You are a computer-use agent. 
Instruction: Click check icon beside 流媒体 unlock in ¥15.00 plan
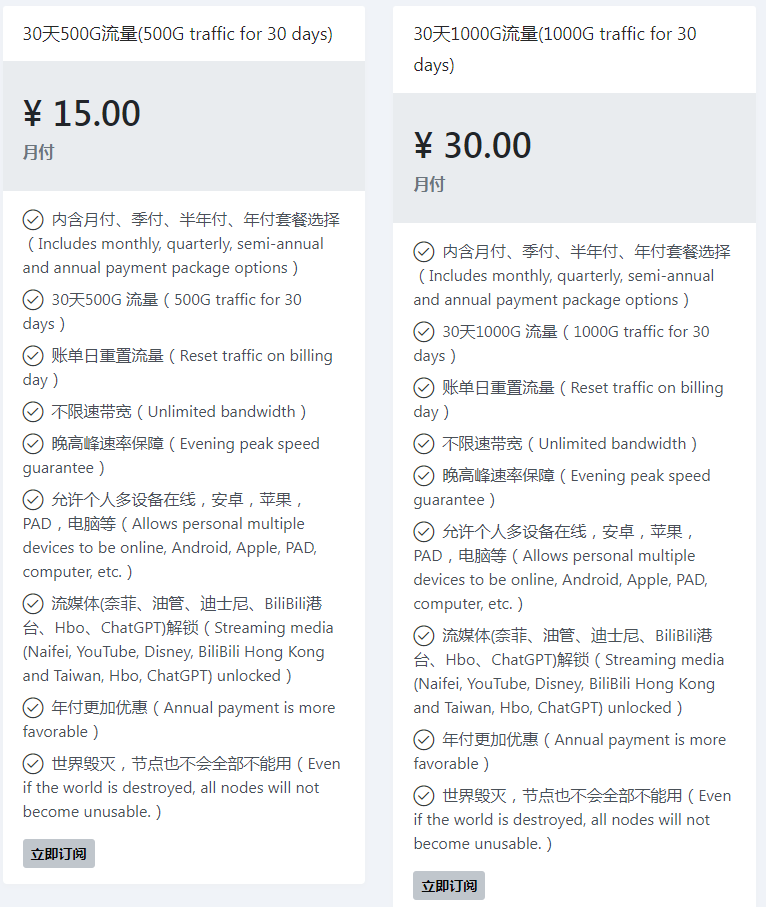(x=33, y=604)
